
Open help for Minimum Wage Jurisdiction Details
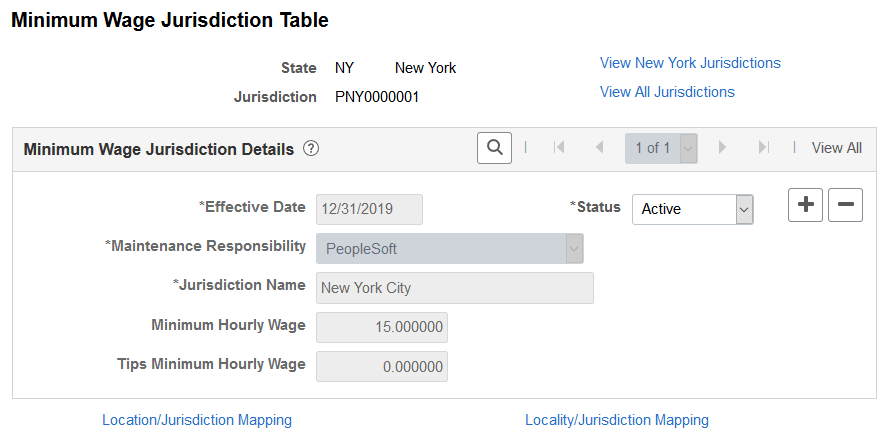(311, 149)
